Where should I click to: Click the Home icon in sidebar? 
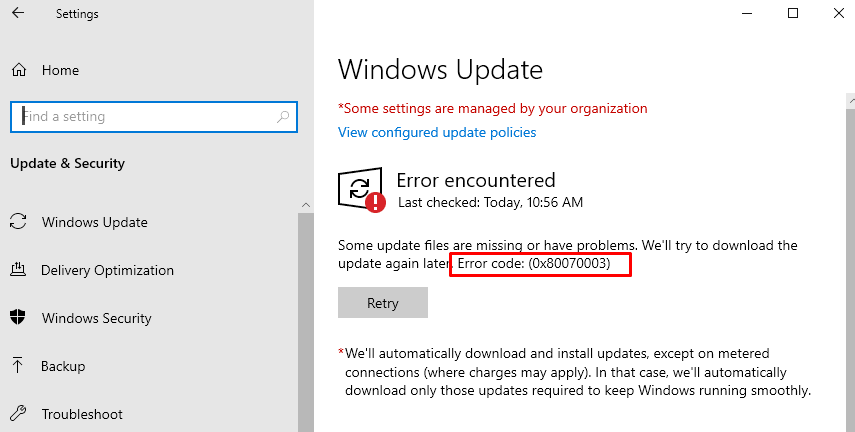18,71
